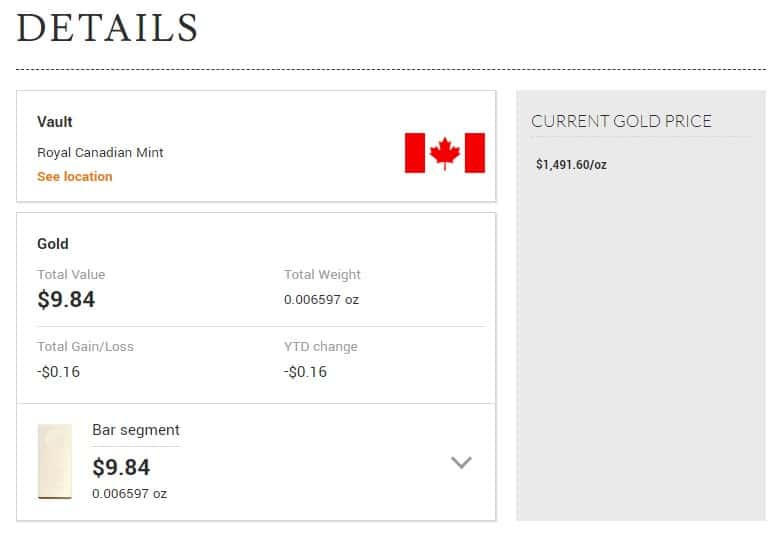
Task: Select the -$0.16 total gain/loss value
Action: pyautogui.click(x=58, y=372)
